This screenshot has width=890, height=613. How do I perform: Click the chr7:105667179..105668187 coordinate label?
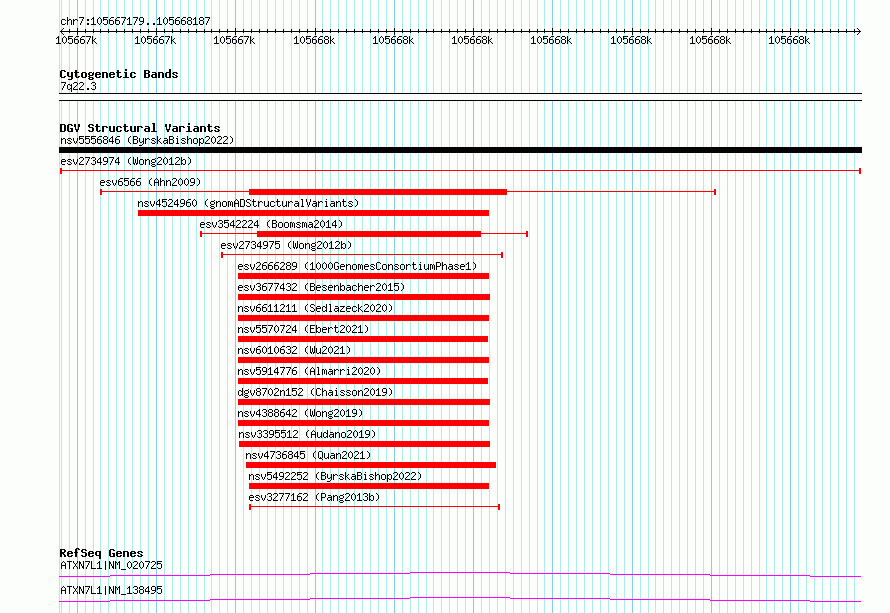coord(135,21)
